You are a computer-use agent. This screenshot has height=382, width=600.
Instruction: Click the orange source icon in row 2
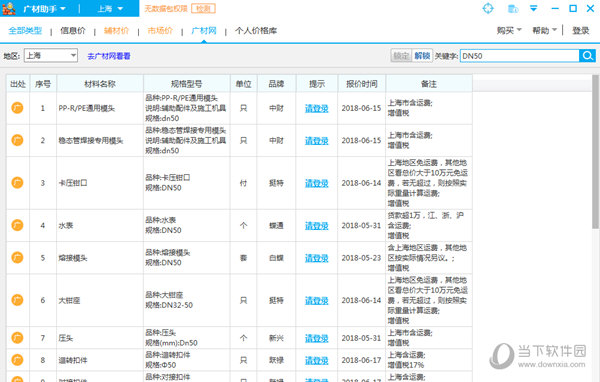(17, 140)
